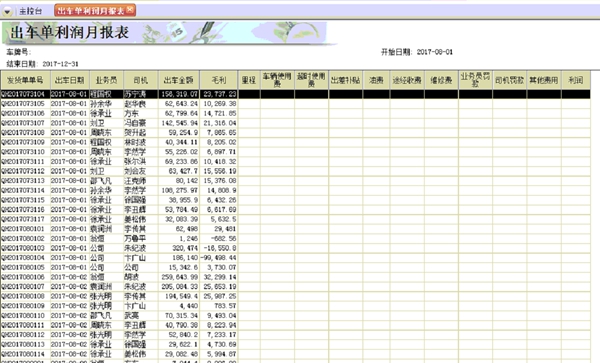Click the 毛利 column header
The height and width of the screenshot is (363, 600).
click(219, 80)
